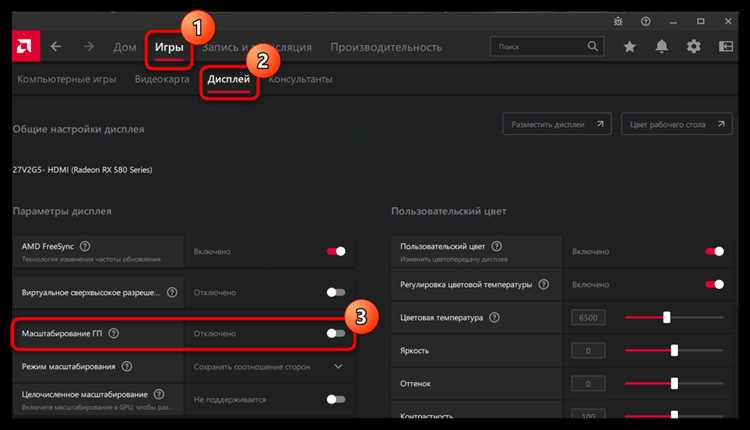Switch to Видеокарта subtab
Image resolution: width=750 pixels, height=430 pixels.
162,79
